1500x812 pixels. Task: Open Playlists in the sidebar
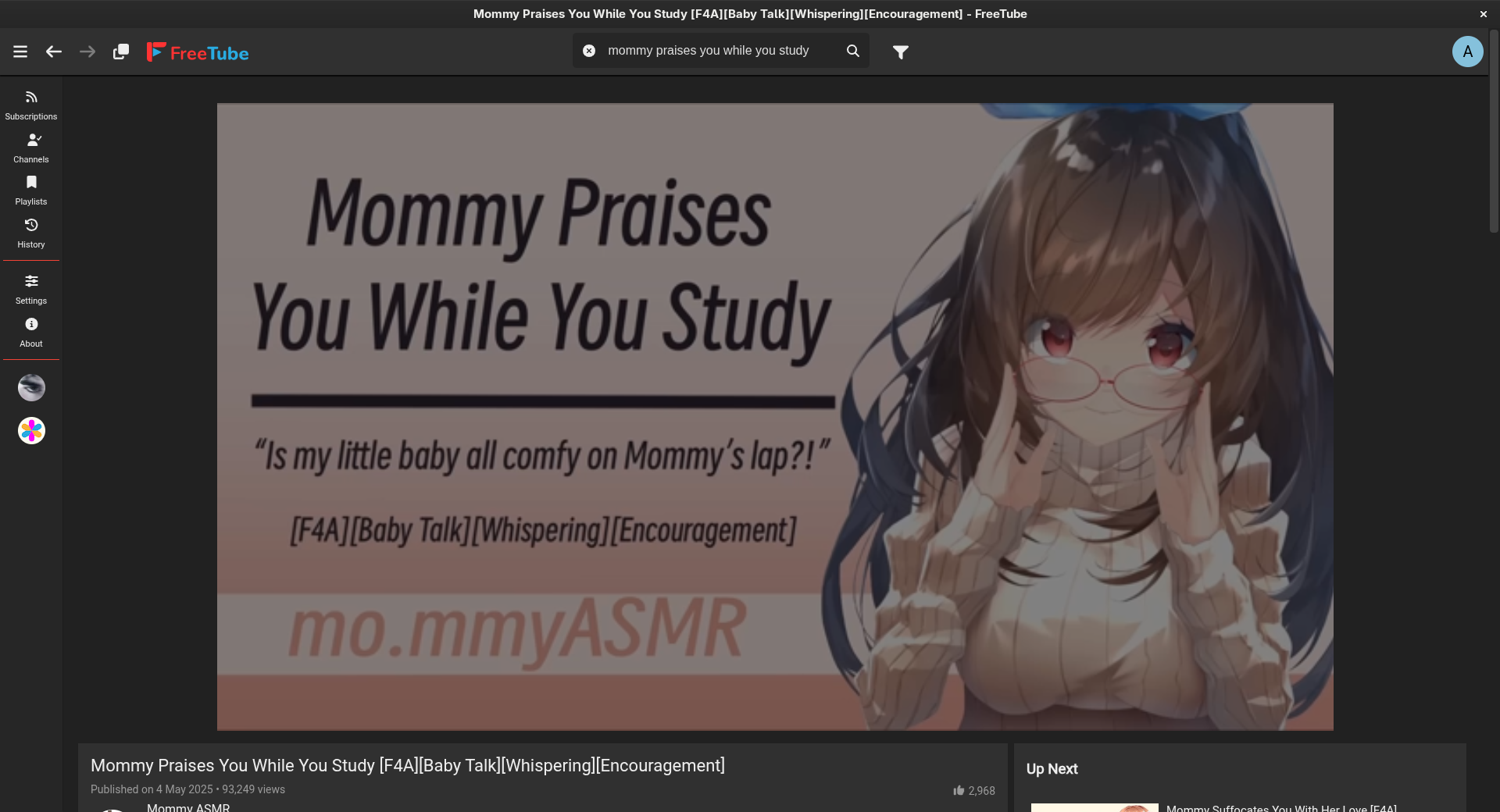(x=31, y=190)
